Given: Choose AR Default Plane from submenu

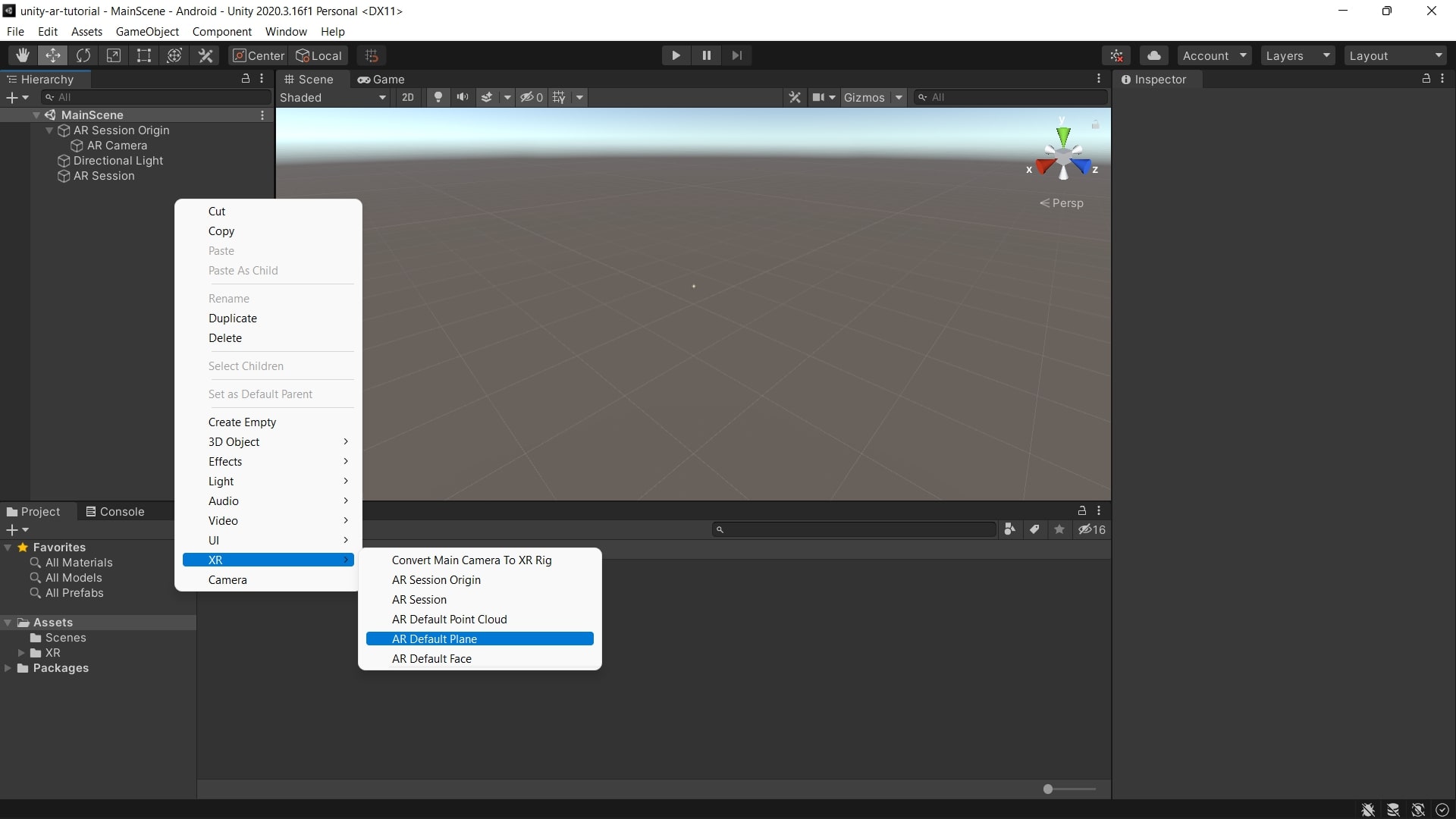Looking at the screenshot, I should 479,639.
